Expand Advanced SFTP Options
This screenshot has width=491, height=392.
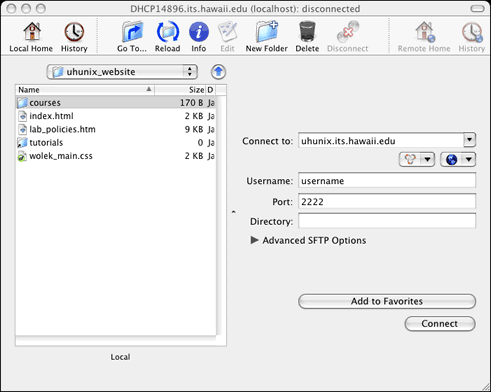tap(254, 240)
